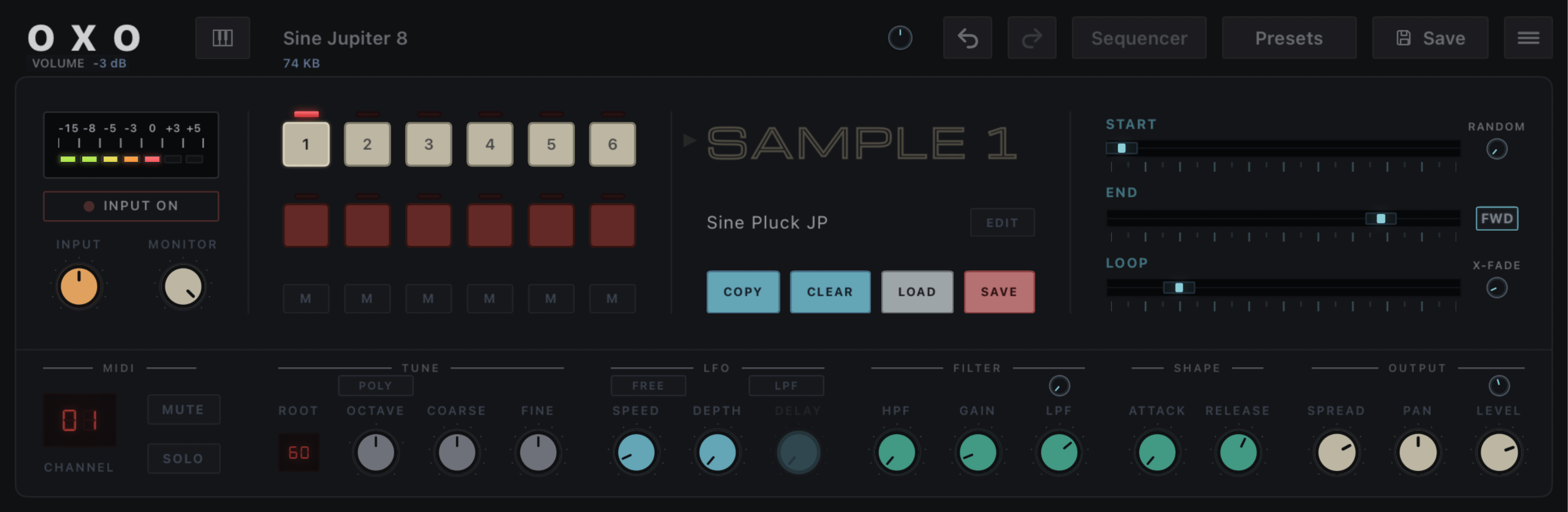The image size is (1568, 512).
Task: Click the first red pad in second row
Action: [306, 225]
